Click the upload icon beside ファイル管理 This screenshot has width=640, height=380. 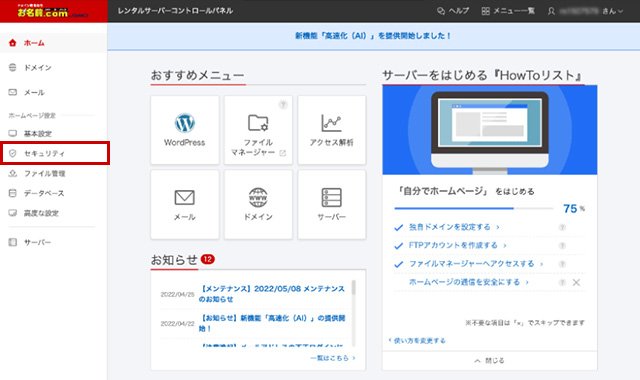pos(13,173)
